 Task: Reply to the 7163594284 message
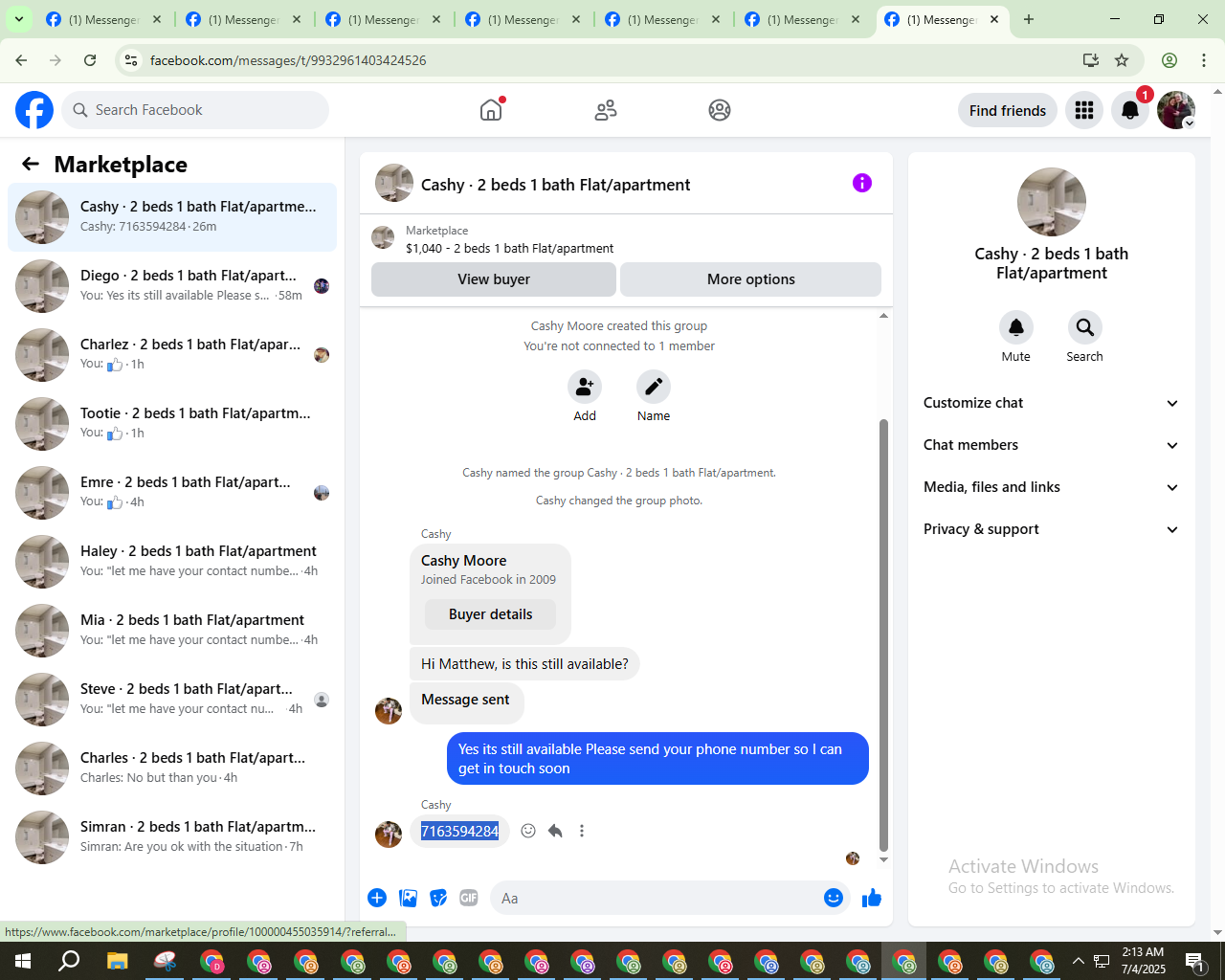tap(555, 831)
